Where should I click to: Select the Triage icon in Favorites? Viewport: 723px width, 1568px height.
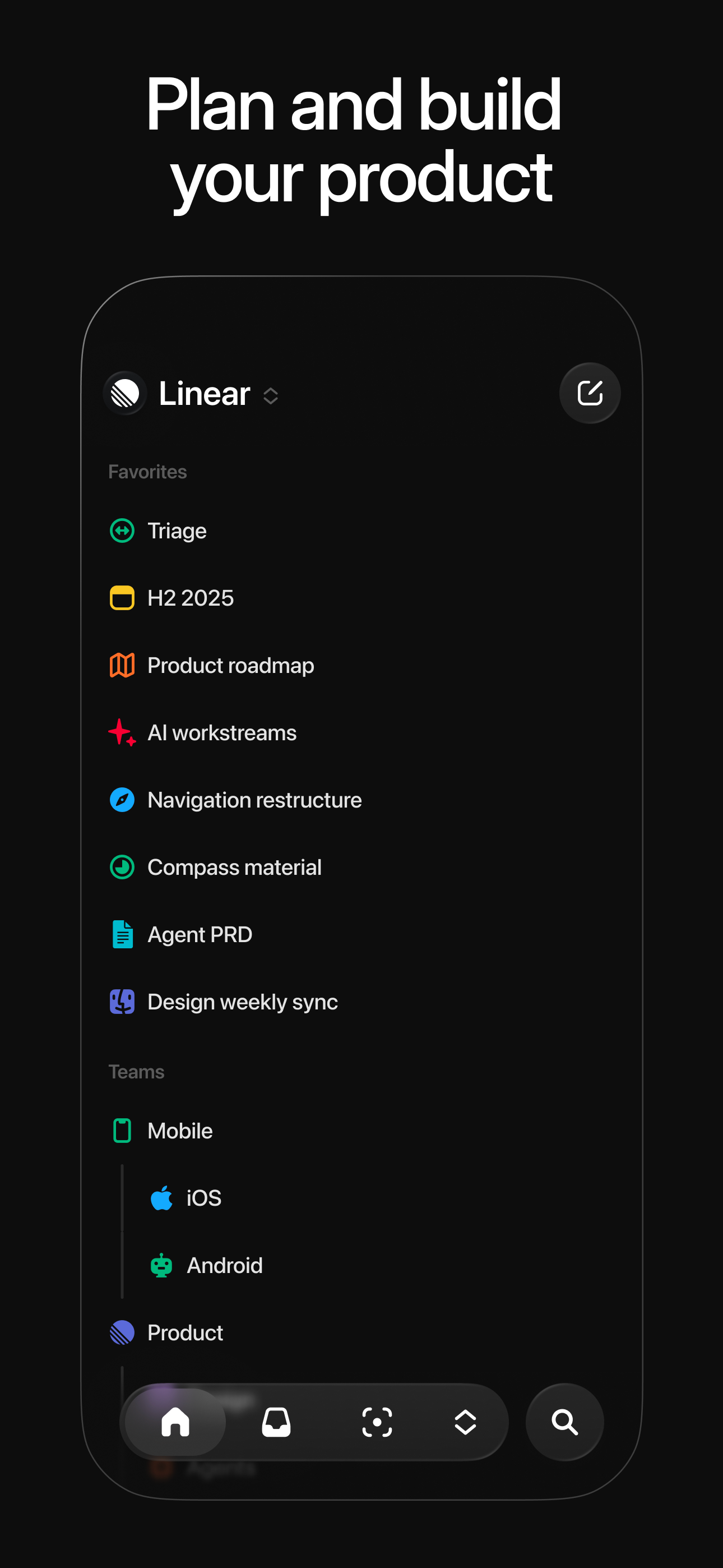click(x=122, y=531)
